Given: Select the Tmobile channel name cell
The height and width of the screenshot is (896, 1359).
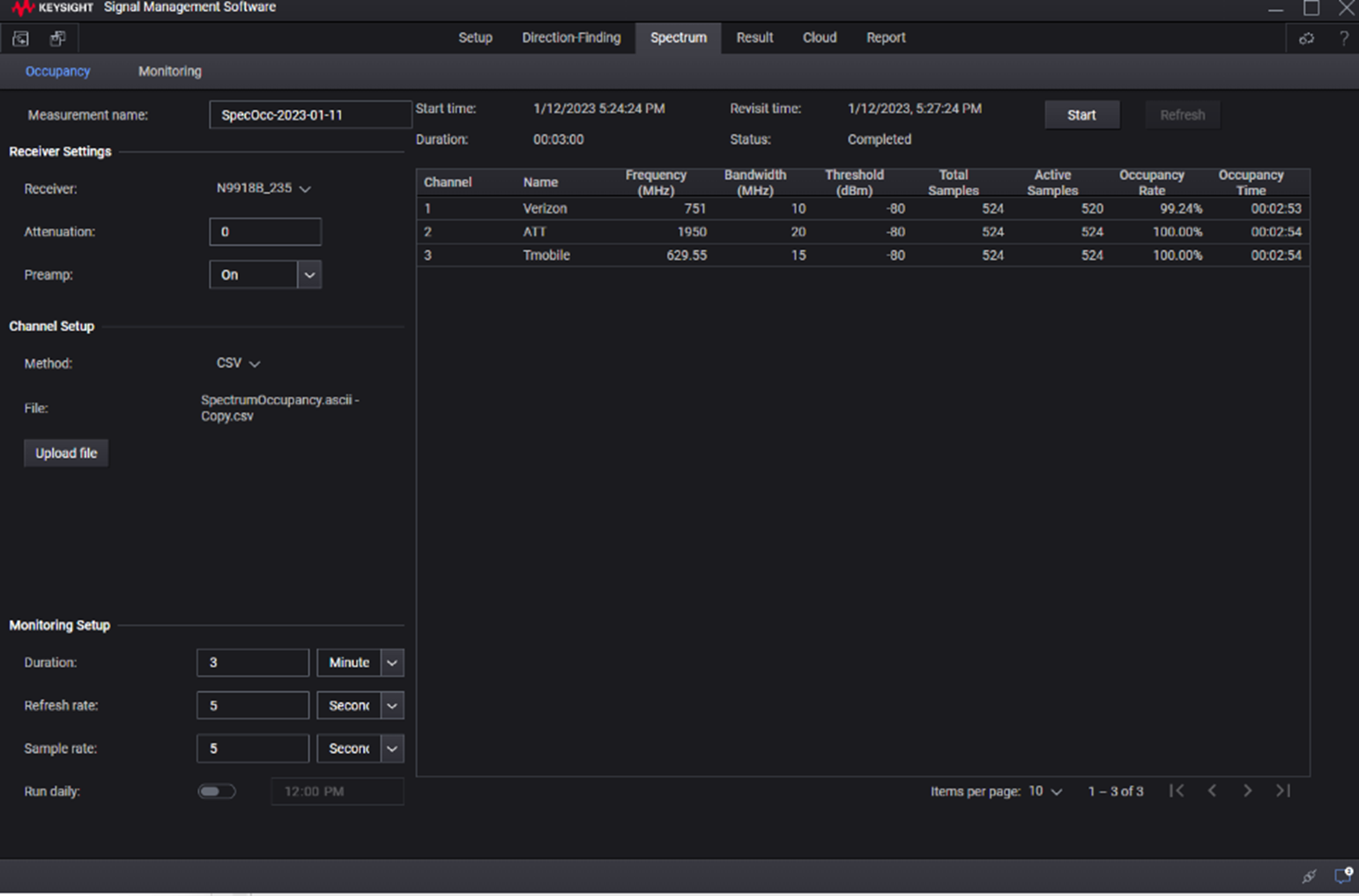Looking at the screenshot, I should tap(546, 255).
